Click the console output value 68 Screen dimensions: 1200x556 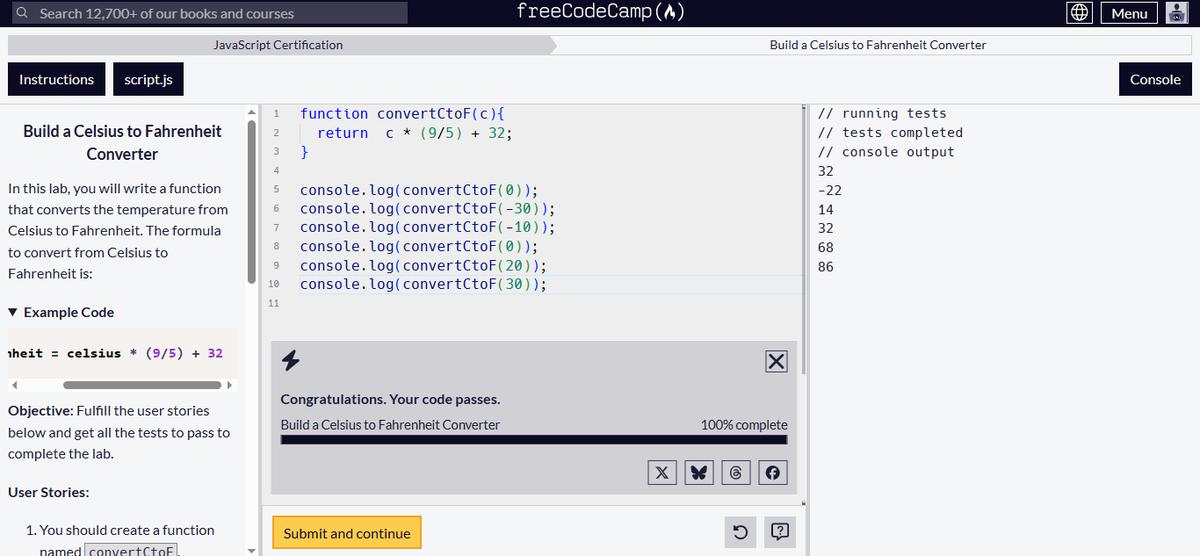coord(826,247)
